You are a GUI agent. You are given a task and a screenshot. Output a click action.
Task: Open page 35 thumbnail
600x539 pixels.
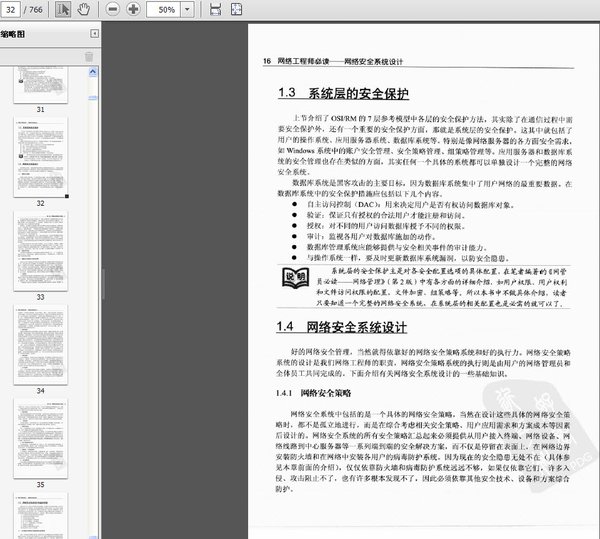41,438
